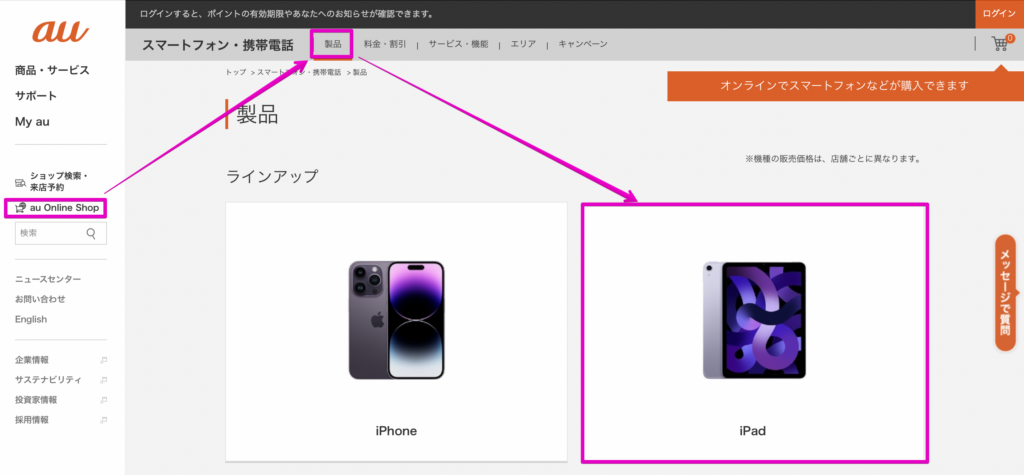
Task: Click スマートフォン・携帯電話 header title
Action: [x=217, y=45]
